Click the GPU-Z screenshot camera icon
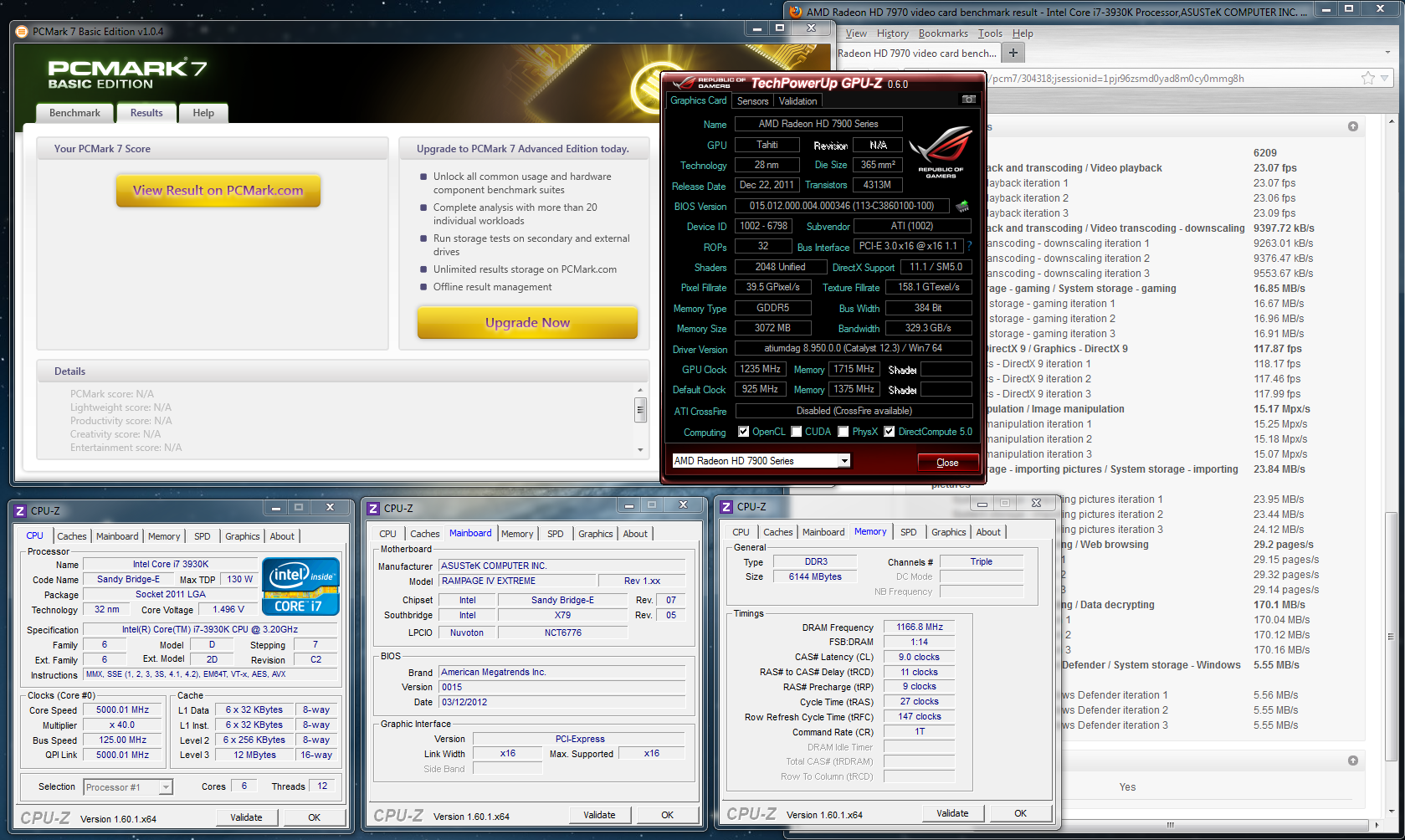Viewport: 1405px width, 840px height. click(969, 100)
